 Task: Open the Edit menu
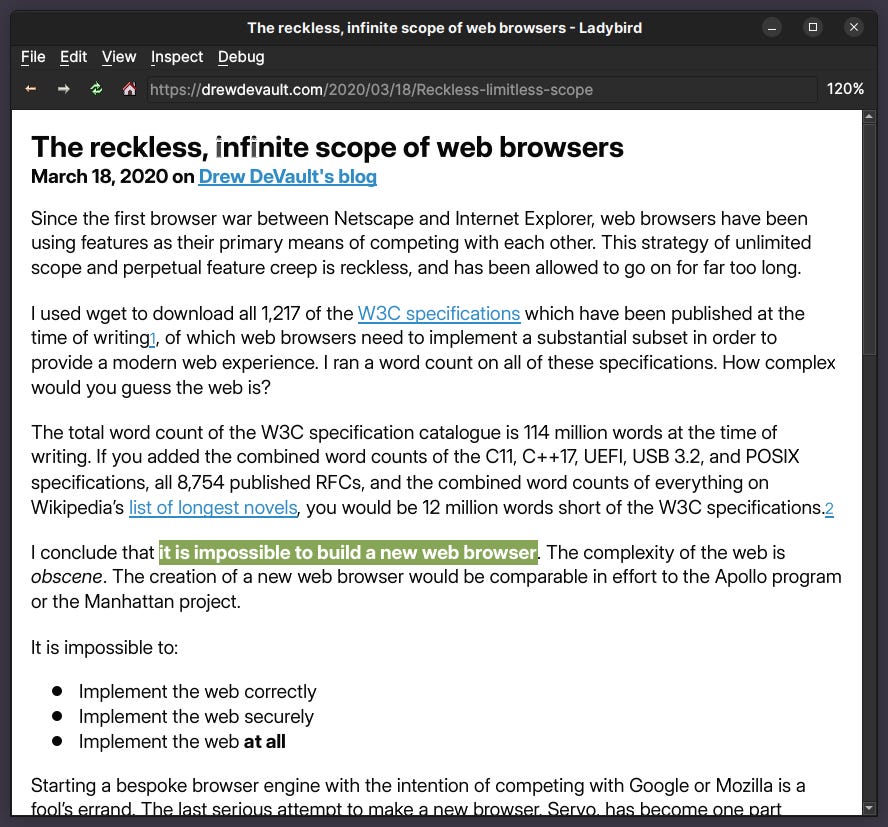pos(73,57)
